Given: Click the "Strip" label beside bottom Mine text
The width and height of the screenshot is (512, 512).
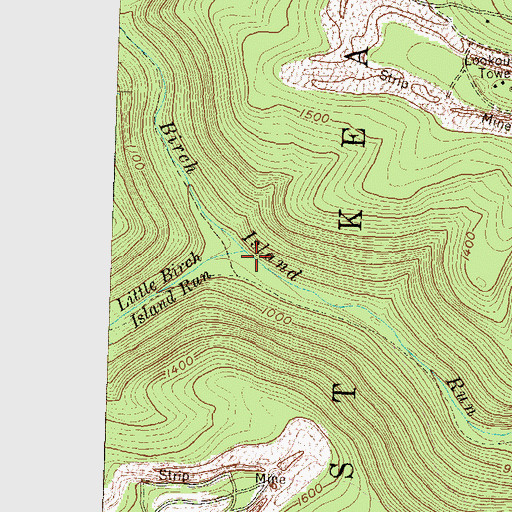Looking at the screenshot, I should point(174,475).
